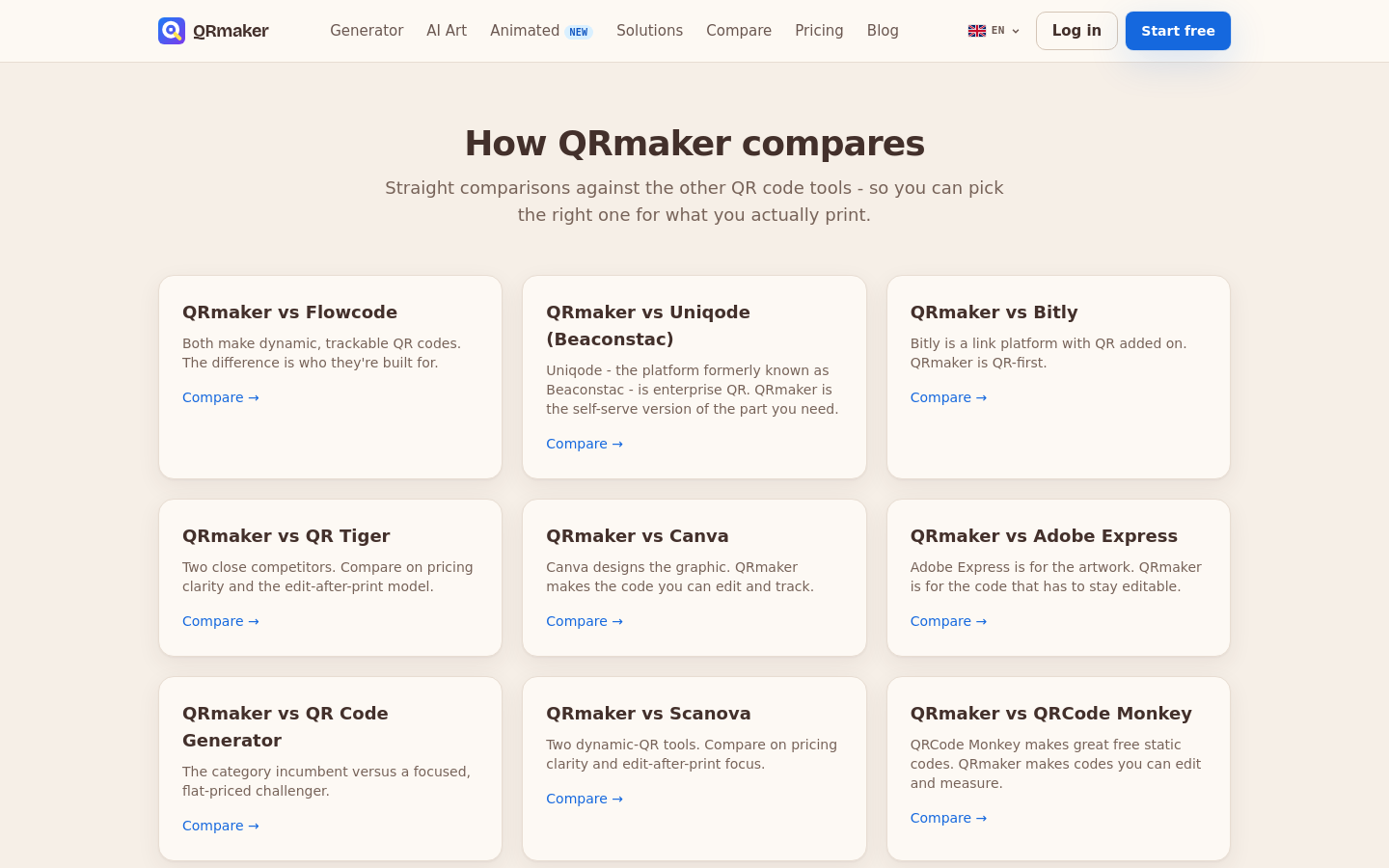Click the 'QRmaker vs Uniqode (Beaconstac)' heading

(x=648, y=326)
